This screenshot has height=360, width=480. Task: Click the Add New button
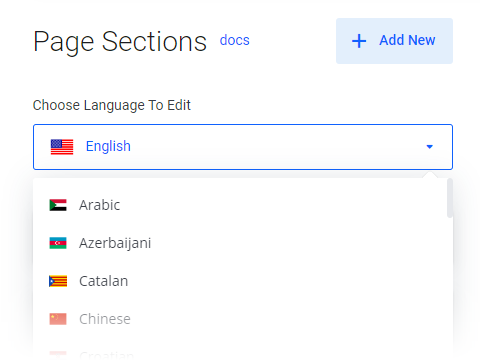(394, 41)
